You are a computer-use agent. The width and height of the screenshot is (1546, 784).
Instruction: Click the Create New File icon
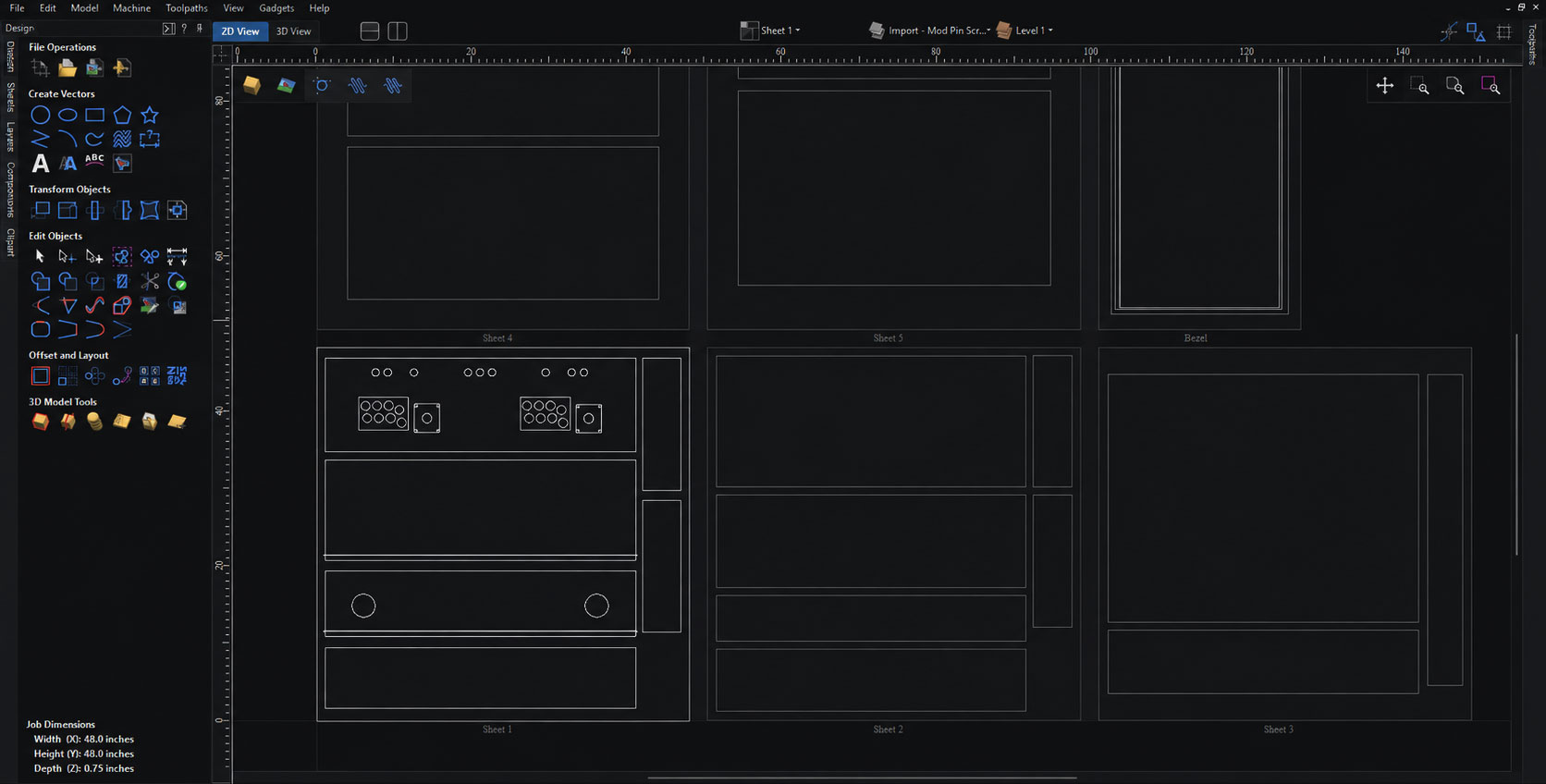(40, 67)
